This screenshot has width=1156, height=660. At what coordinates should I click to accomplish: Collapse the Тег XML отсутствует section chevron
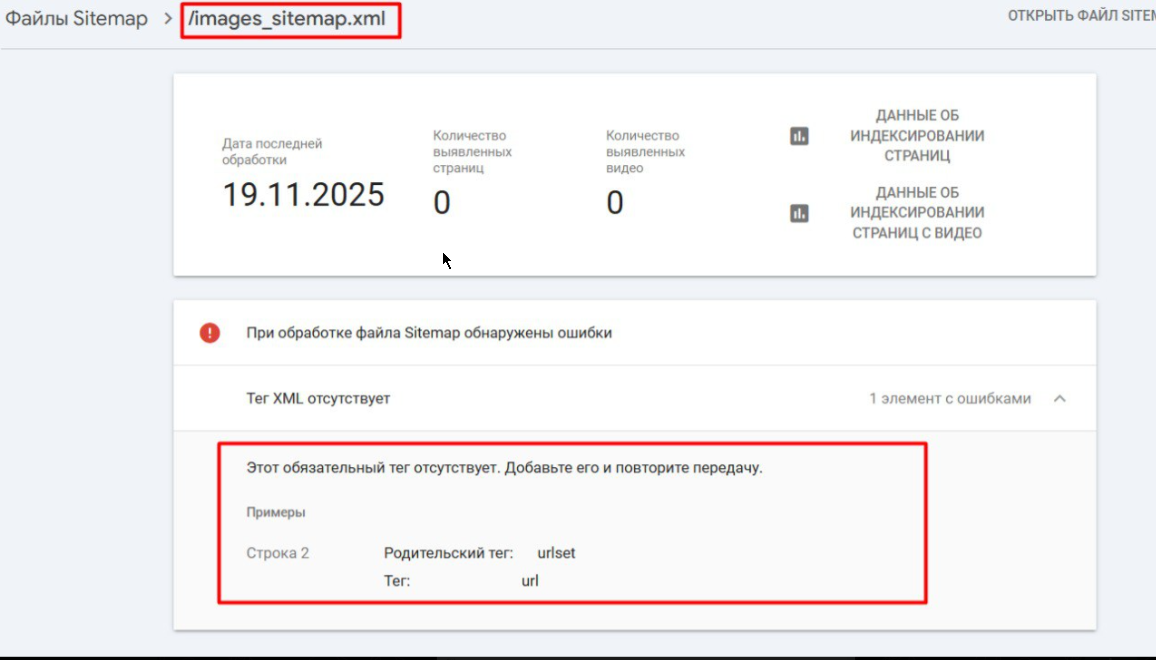pos(1059,398)
